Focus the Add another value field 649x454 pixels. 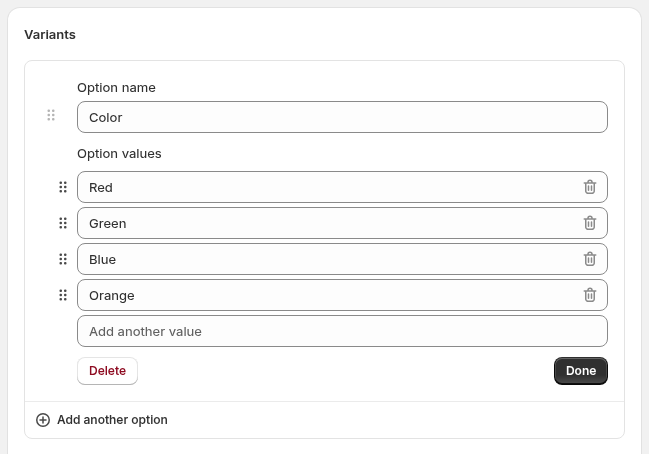(x=342, y=331)
